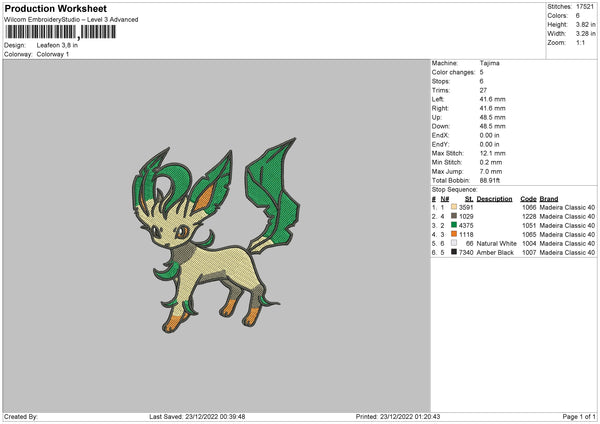Click the Width value 3.28 in
The image size is (600, 424).
tap(585, 34)
